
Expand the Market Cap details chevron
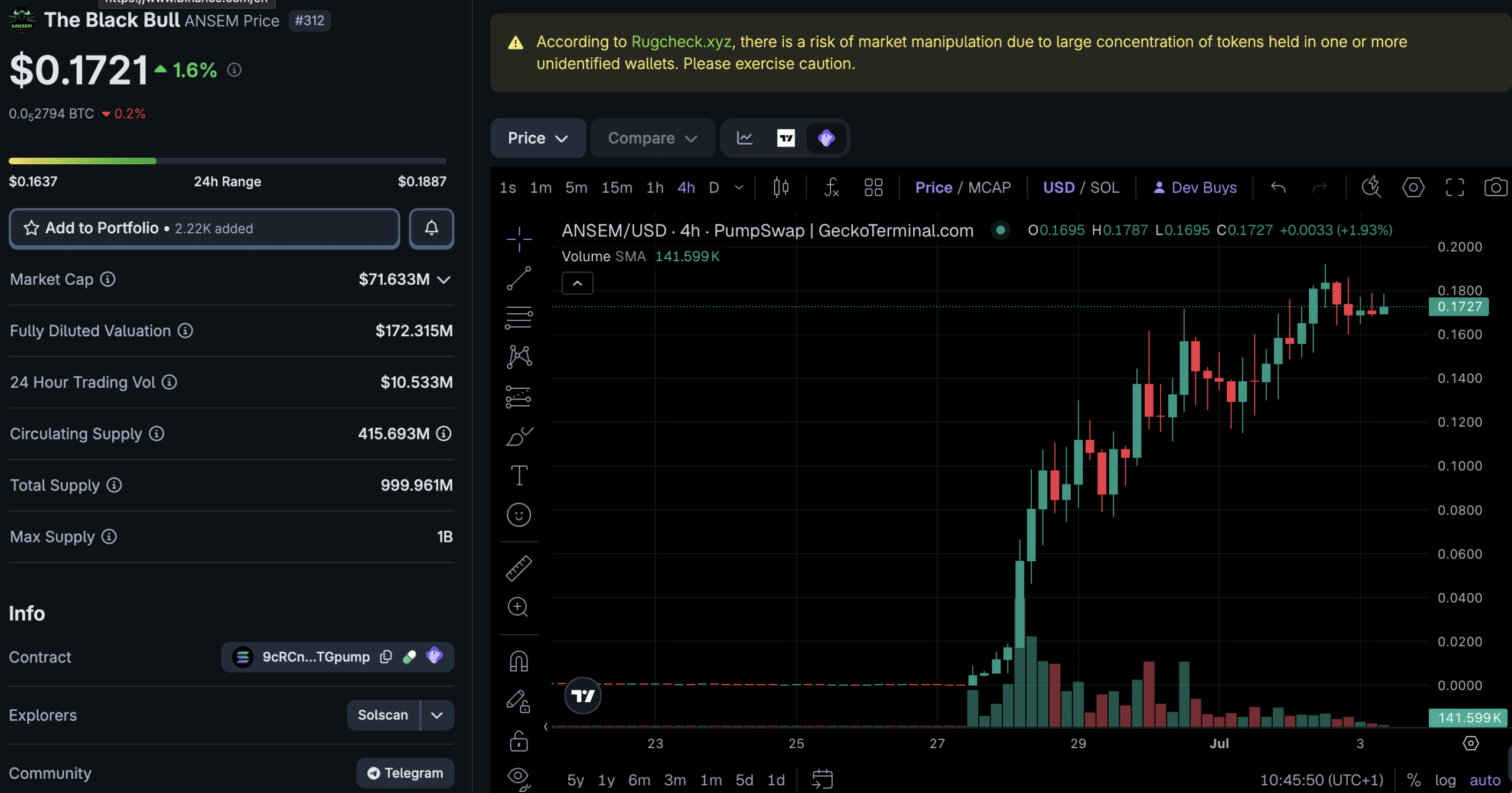click(x=444, y=279)
